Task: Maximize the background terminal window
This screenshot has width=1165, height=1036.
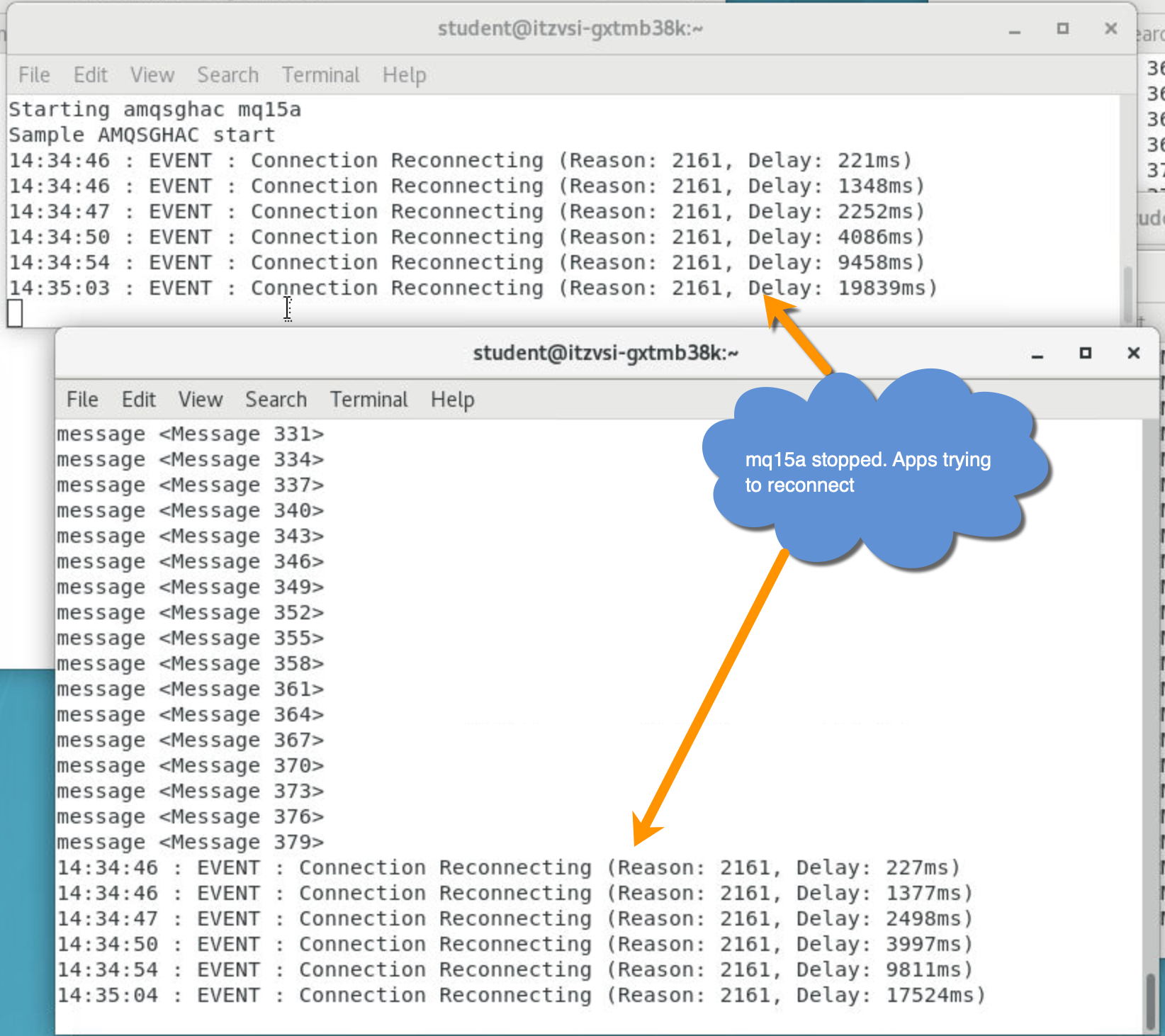Action: [1062, 28]
